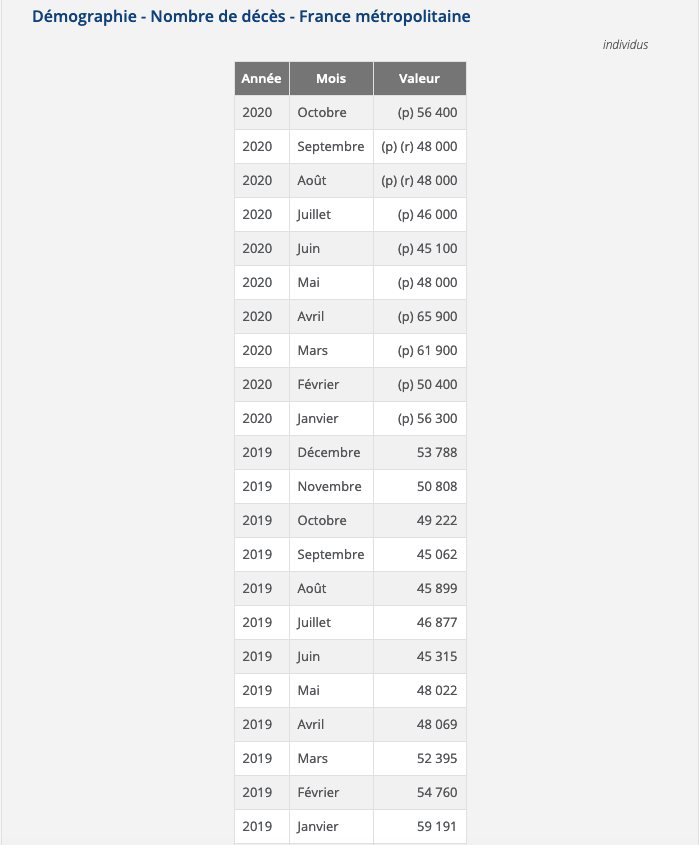
Task: Click the Démographie Nombre de décès title
Action: (x=251, y=17)
